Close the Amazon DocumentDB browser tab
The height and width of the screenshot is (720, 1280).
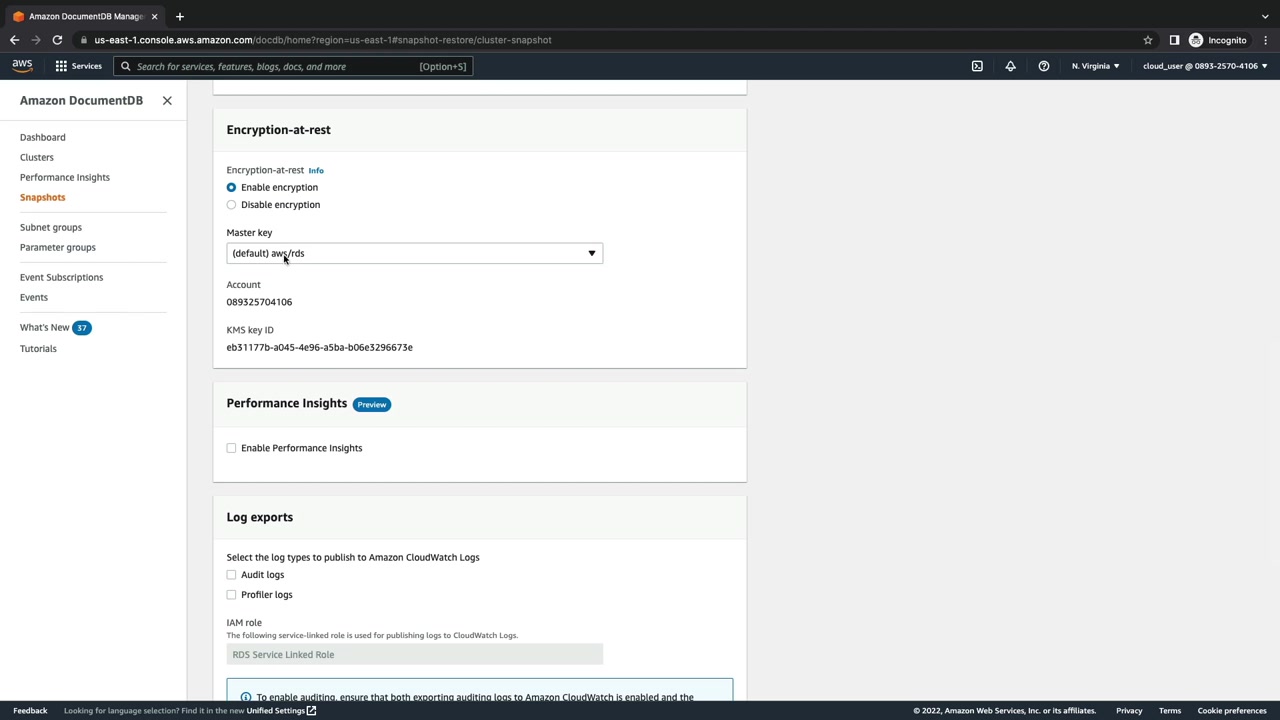click(155, 16)
